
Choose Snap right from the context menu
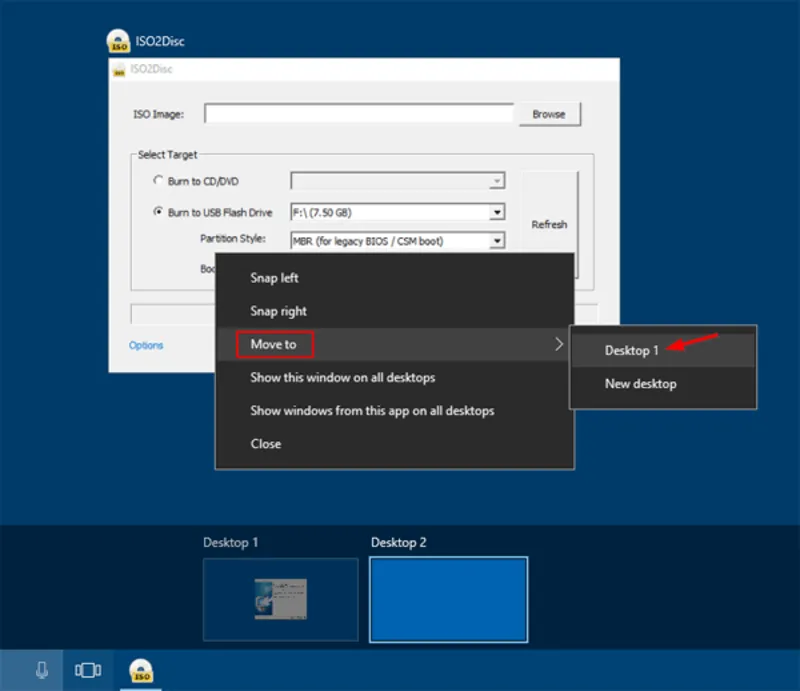tap(278, 311)
